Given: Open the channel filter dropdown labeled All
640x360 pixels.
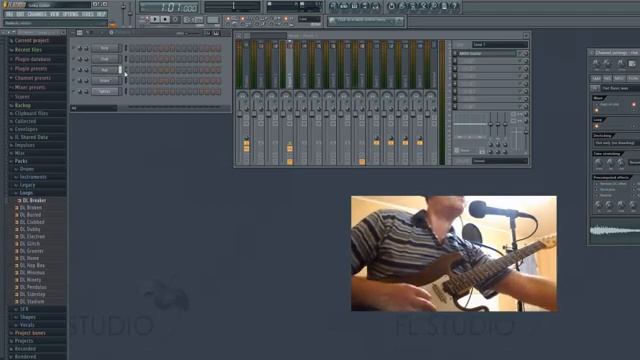Looking at the screenshot, I should click(94, 108).
